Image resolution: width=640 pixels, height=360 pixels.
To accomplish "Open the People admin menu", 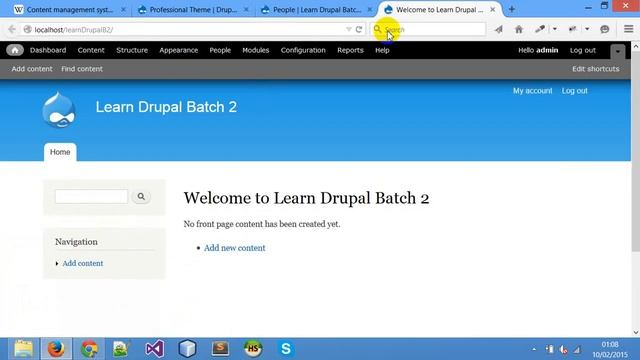I will [x=220, y=50].
